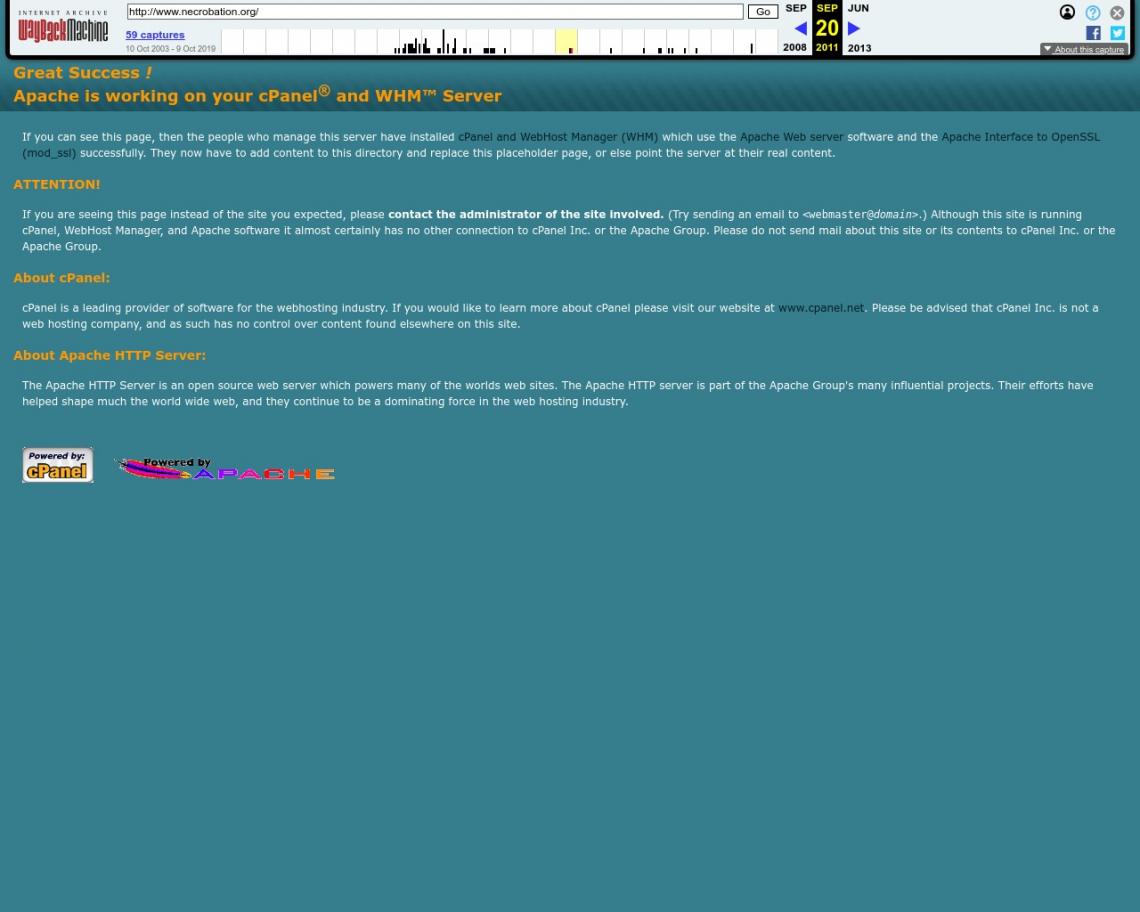Click the Go button

[763, 12]
